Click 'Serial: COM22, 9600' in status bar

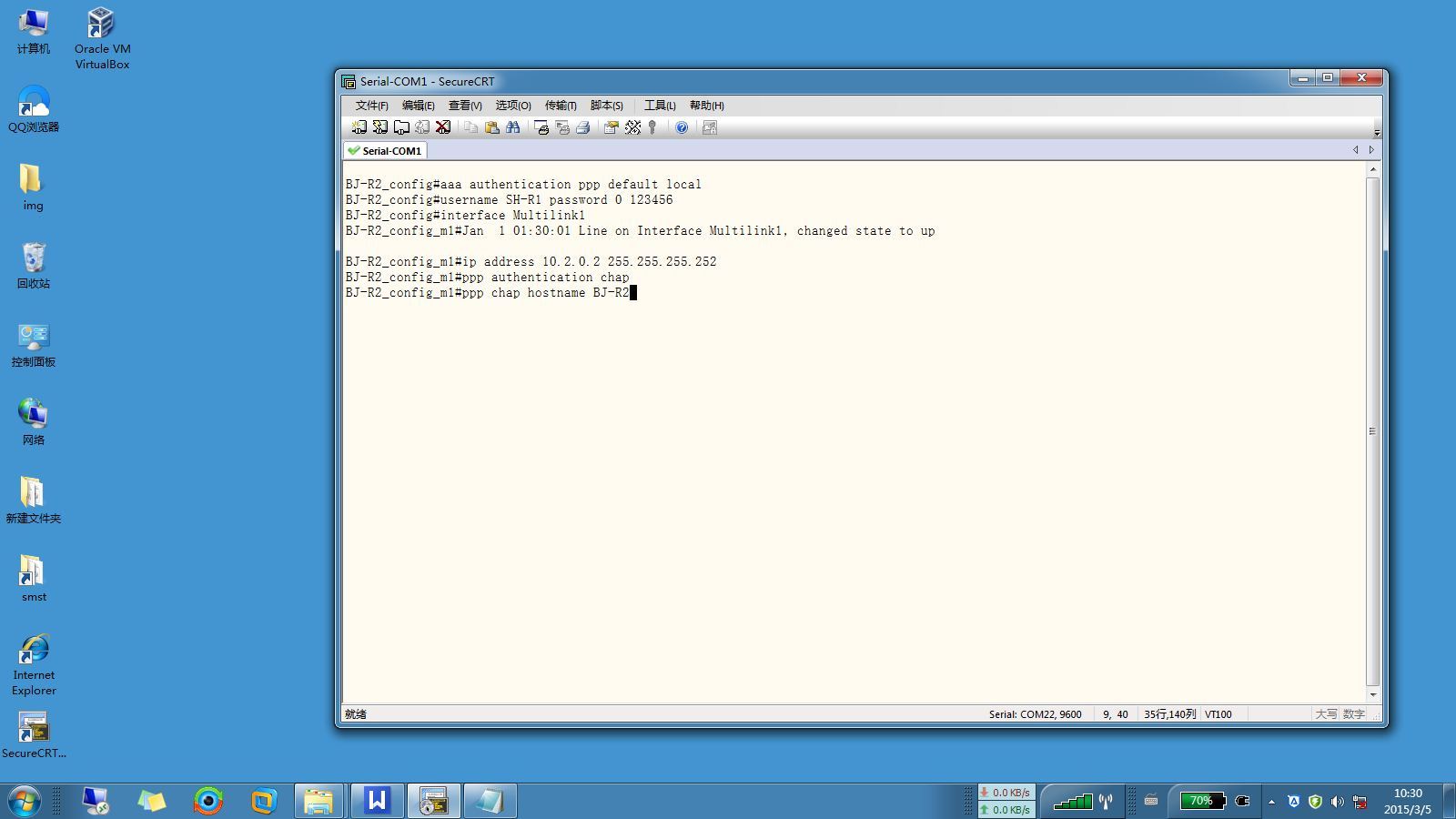(x=1036, y=714)
